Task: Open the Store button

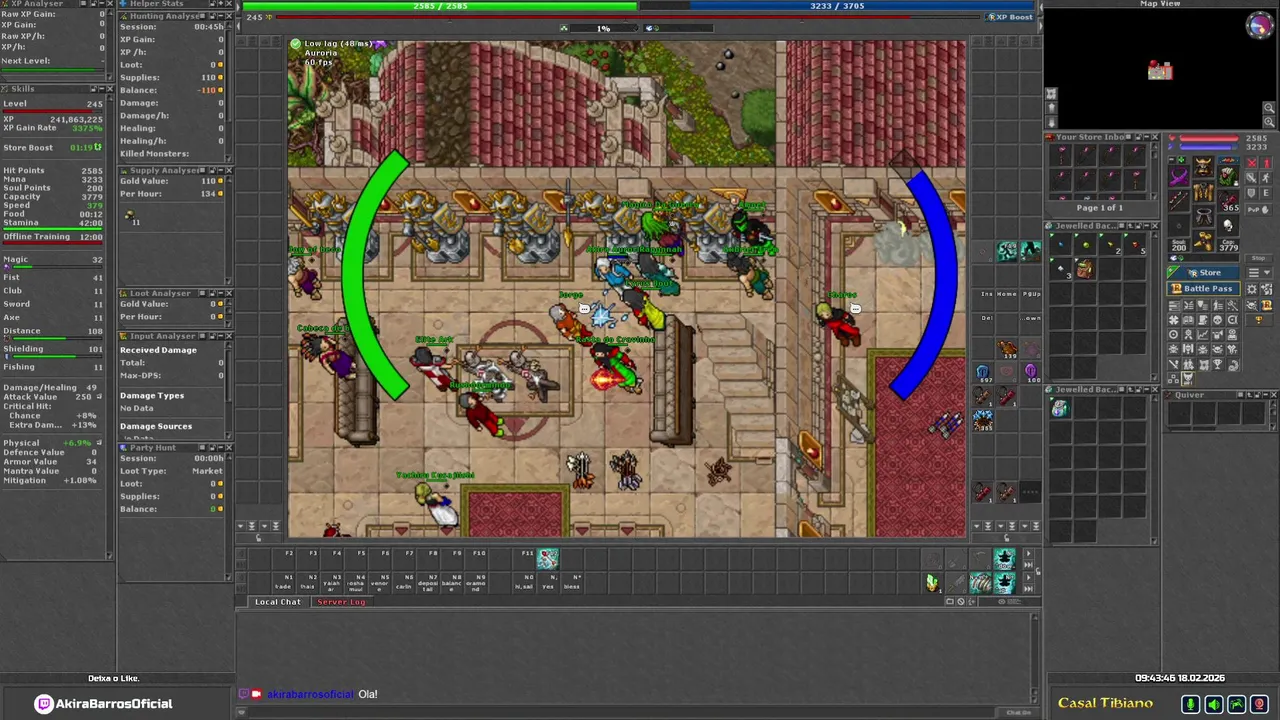Action: pyautogui.click(x=1204, y=272)
